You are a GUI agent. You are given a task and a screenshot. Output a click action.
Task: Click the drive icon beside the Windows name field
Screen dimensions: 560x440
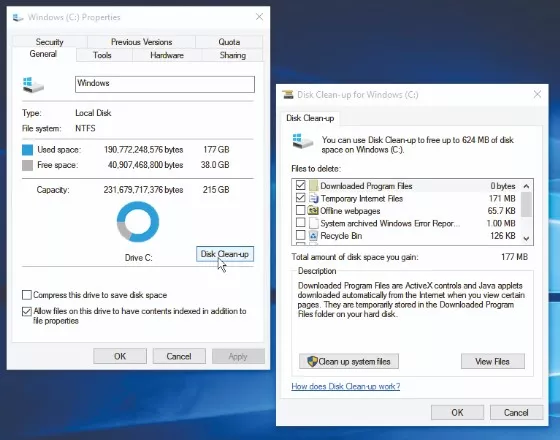(33, 85)
